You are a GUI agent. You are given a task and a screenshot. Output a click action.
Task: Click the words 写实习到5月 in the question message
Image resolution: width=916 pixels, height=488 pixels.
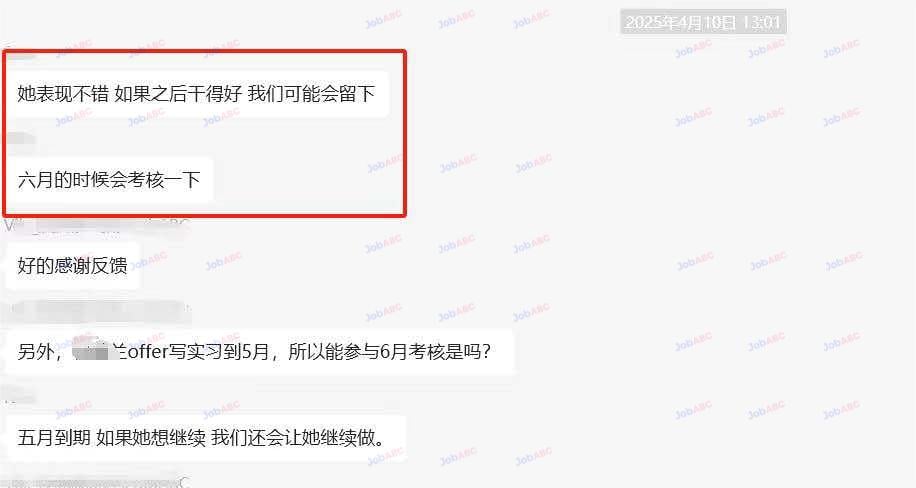click(x=218, y=352)
